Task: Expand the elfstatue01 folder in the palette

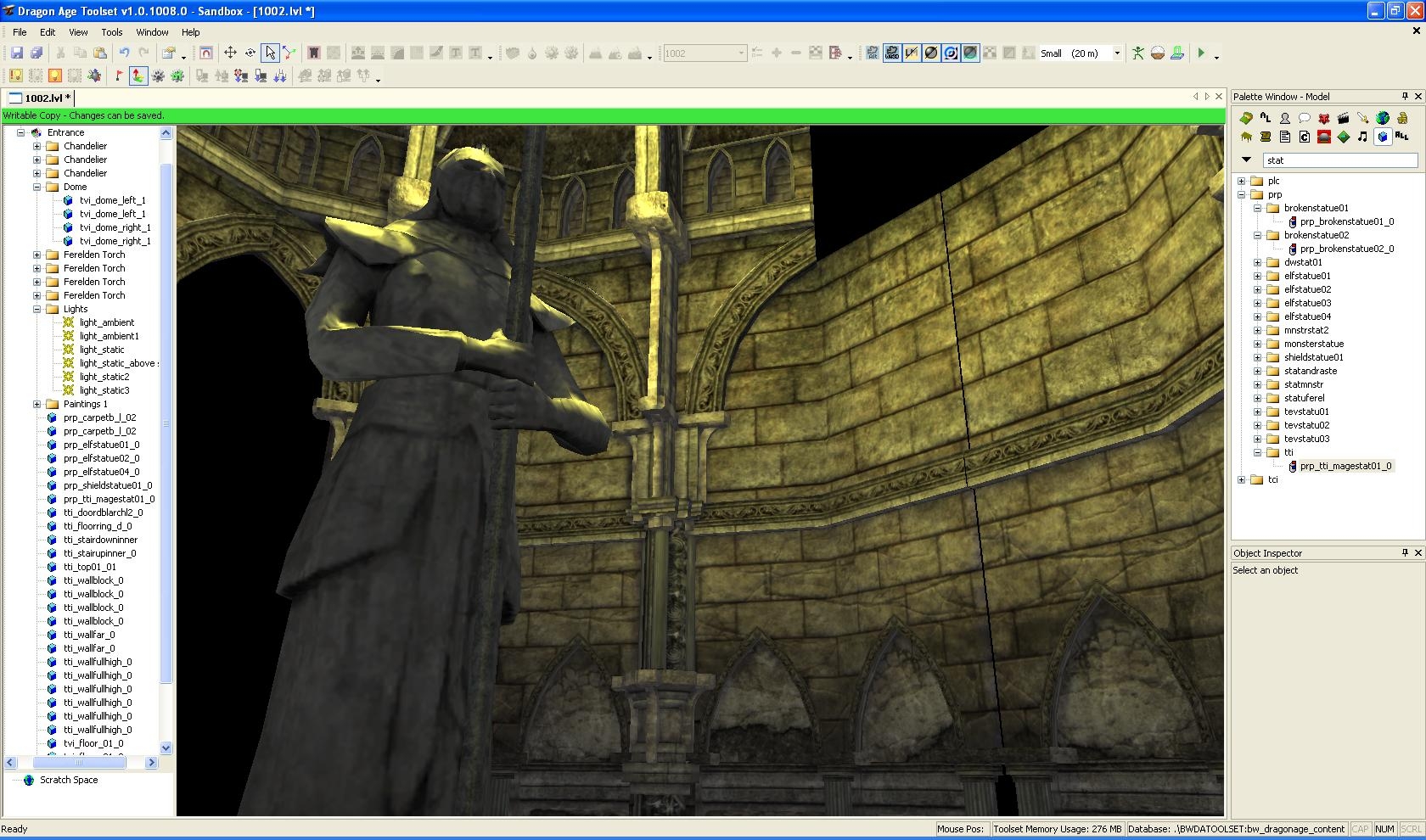Action: [1258, 276]
